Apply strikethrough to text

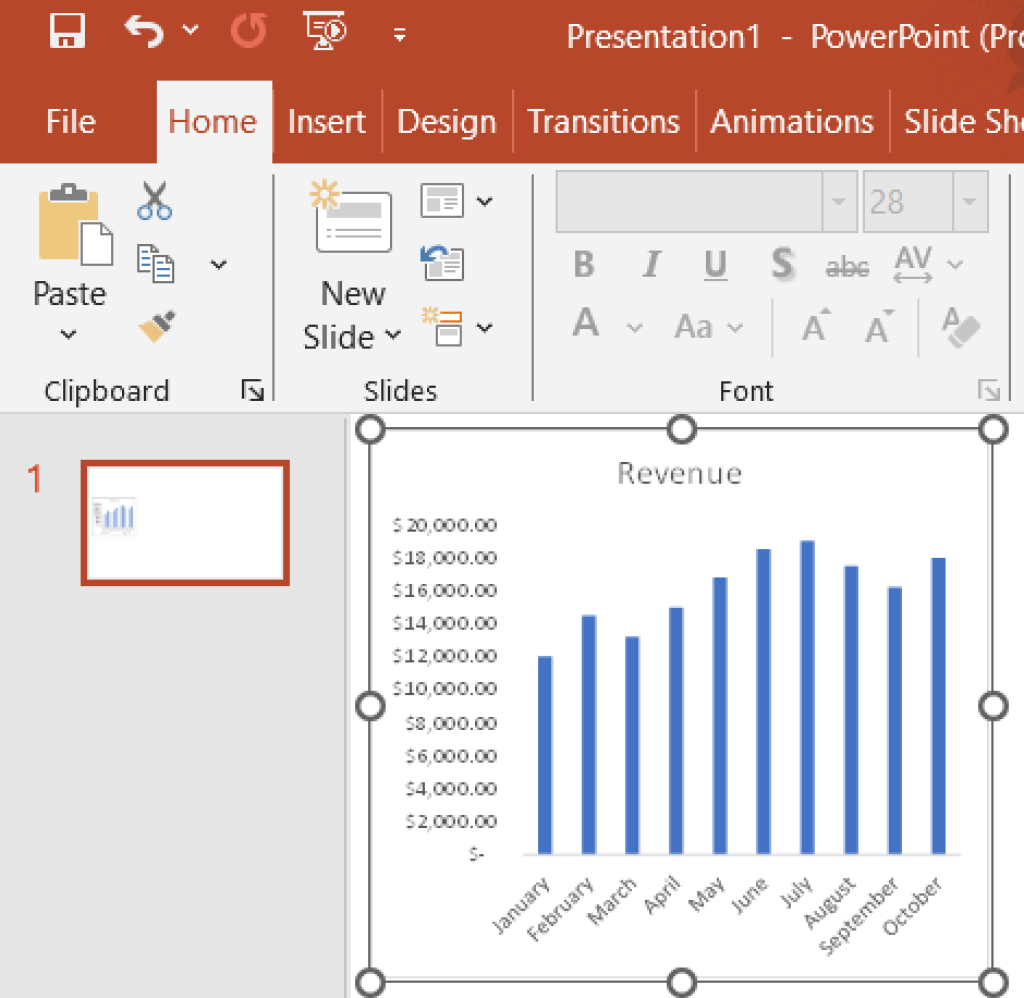(x=847, y=265)
